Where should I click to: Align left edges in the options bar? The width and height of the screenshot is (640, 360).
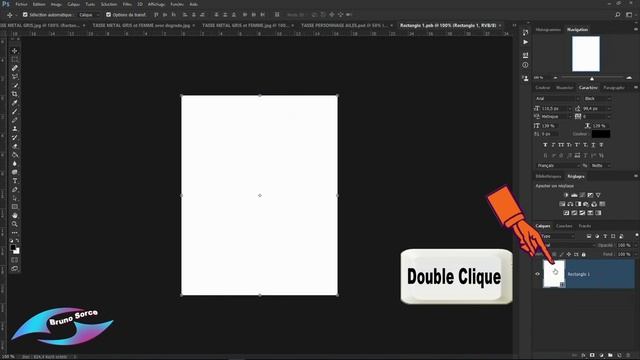pos(185,15)
